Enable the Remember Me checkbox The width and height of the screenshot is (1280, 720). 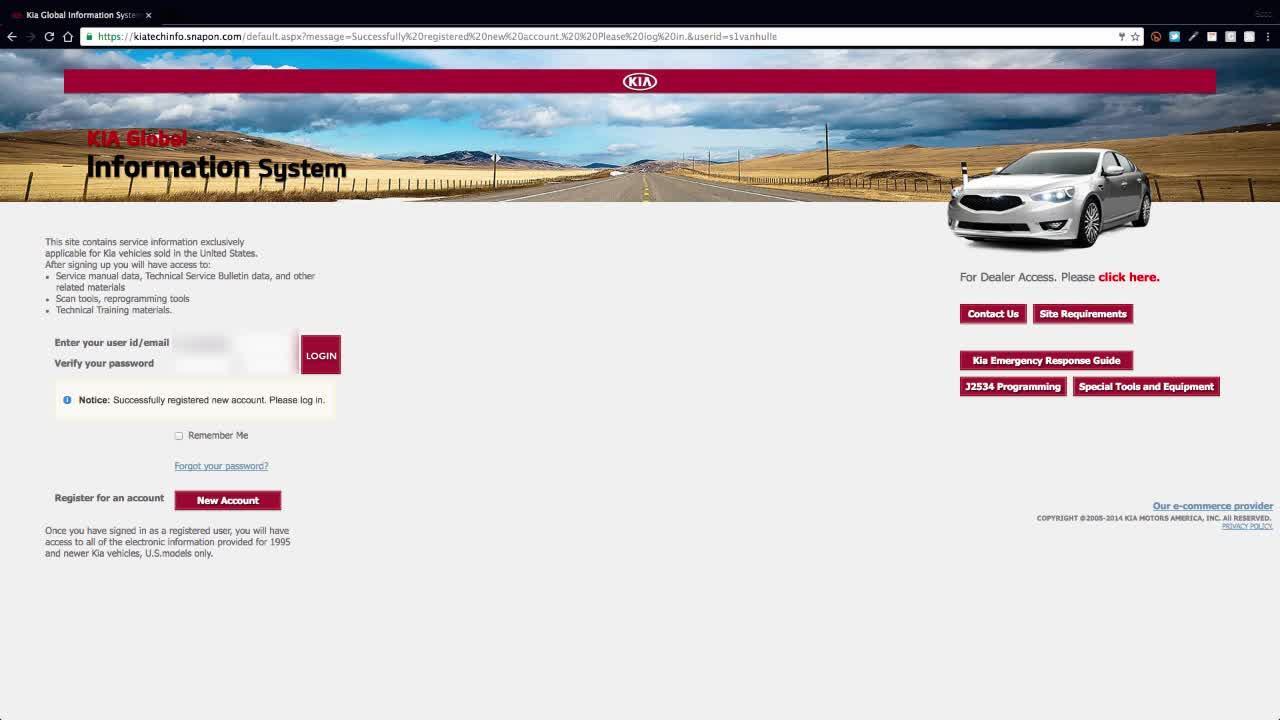tap(179, 436)
